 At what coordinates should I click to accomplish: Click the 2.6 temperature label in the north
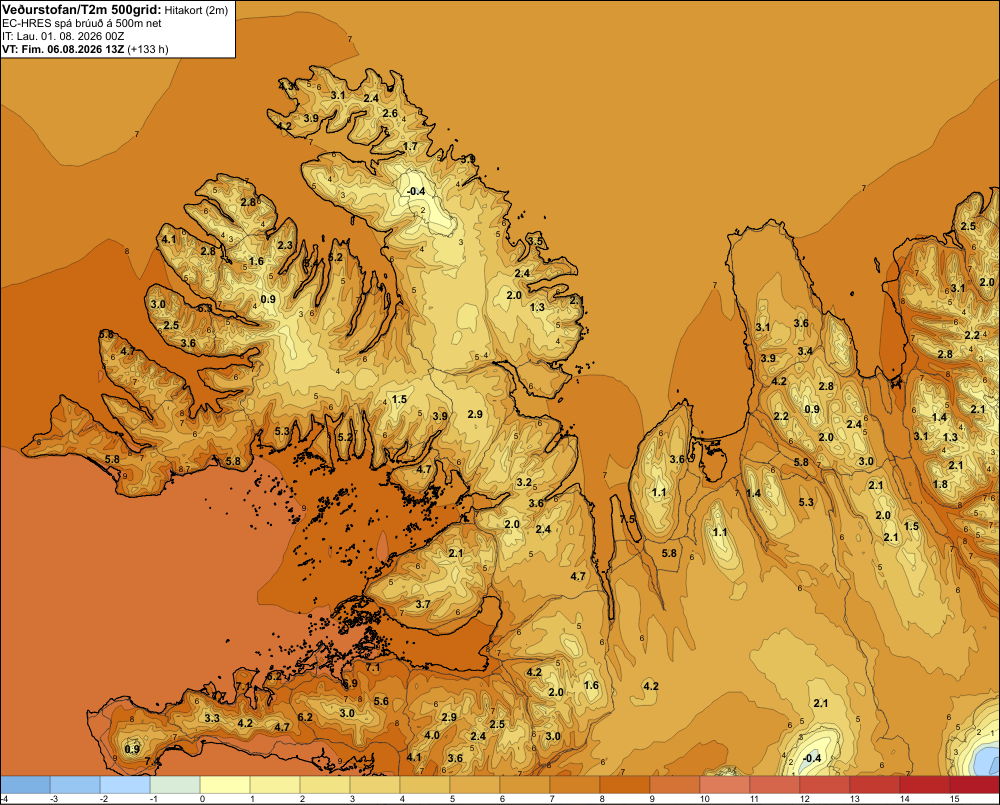(x=390, y=114)
